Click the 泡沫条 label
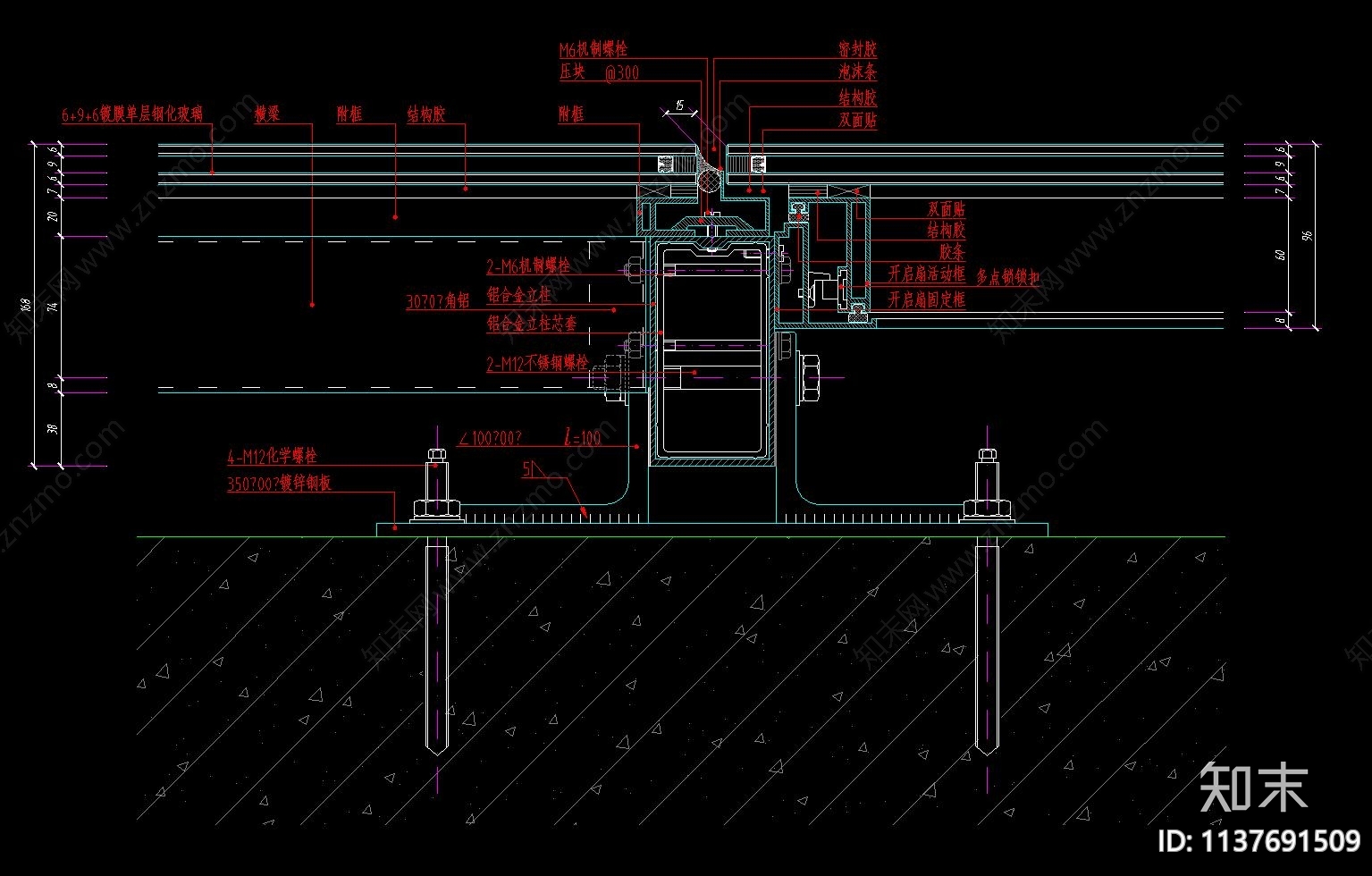The image size is (1372, 876). coord(857,72)
